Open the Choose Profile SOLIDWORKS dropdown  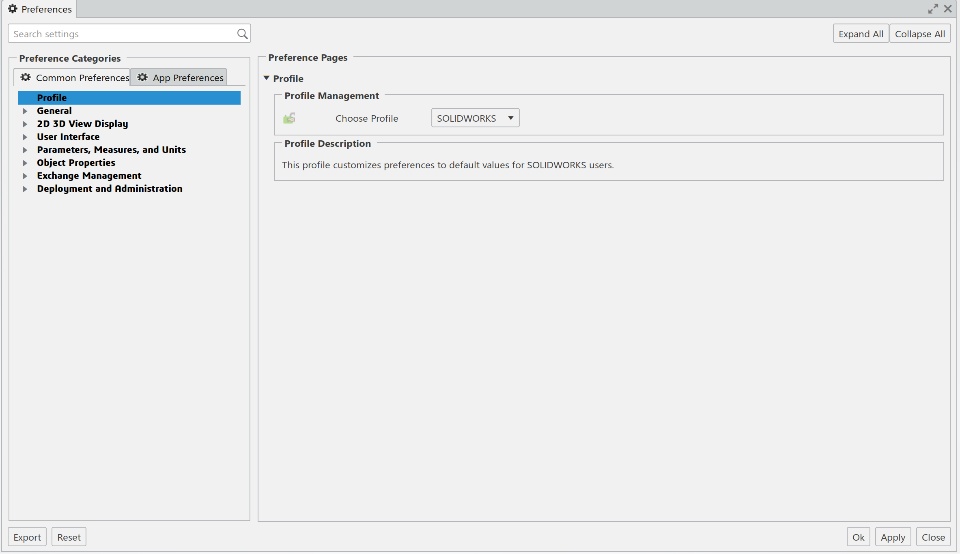(476, 118)
